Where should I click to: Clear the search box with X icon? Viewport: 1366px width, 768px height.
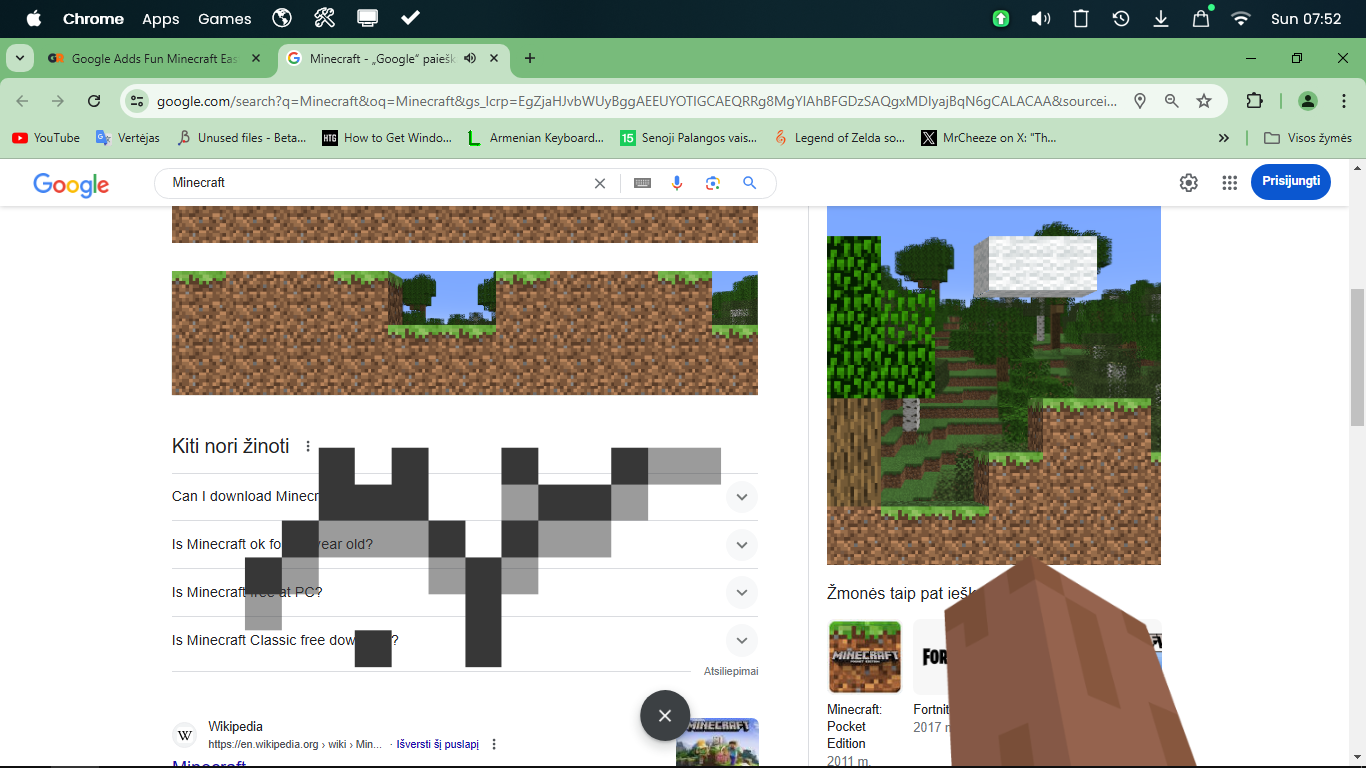[600, 183]
